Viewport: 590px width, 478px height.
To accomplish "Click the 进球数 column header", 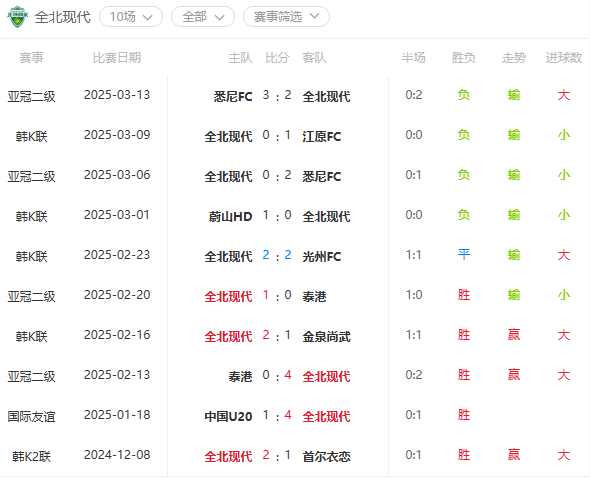I will click(564, 58).
